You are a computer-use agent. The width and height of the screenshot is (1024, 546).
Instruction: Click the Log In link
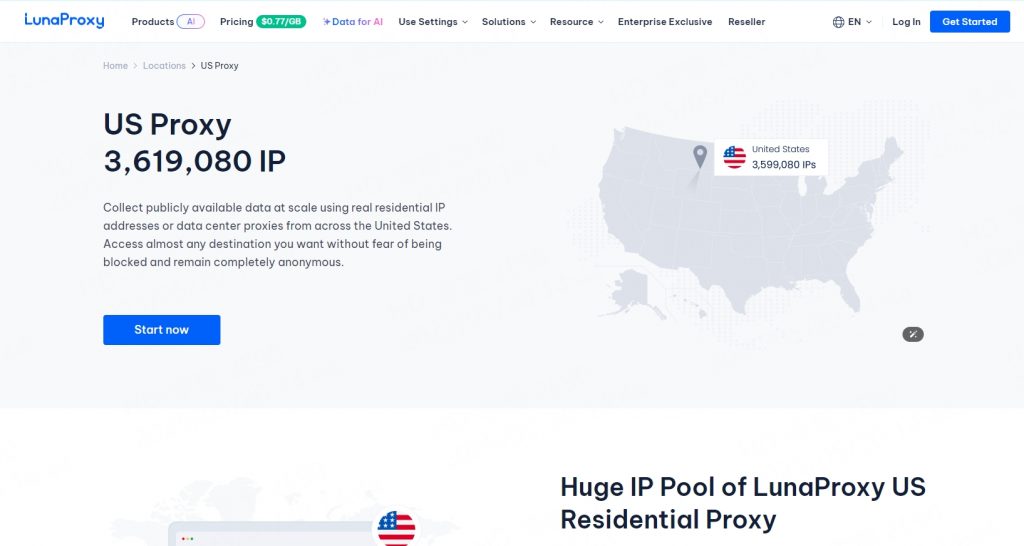coord(906,22)
